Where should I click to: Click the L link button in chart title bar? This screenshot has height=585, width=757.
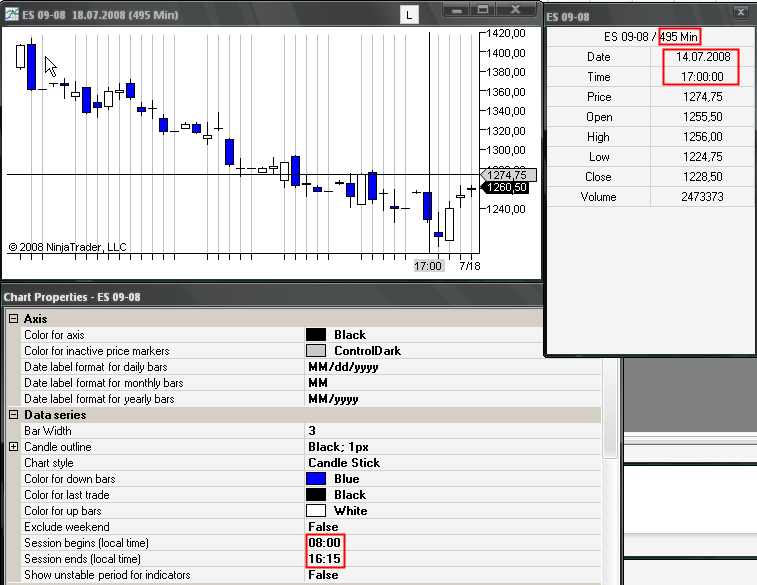point(409,15)
